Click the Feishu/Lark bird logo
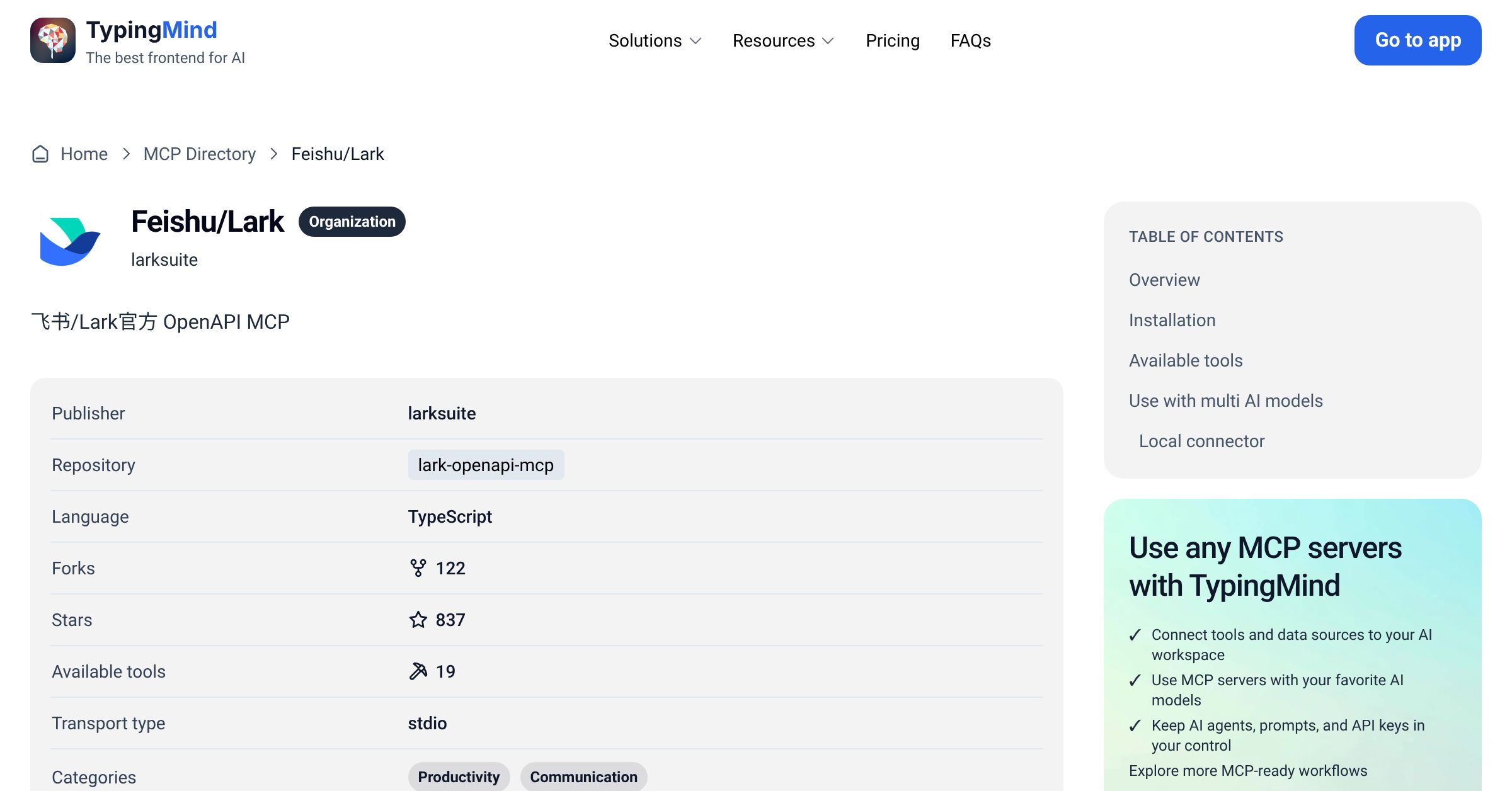 click(x=70, y=241)
